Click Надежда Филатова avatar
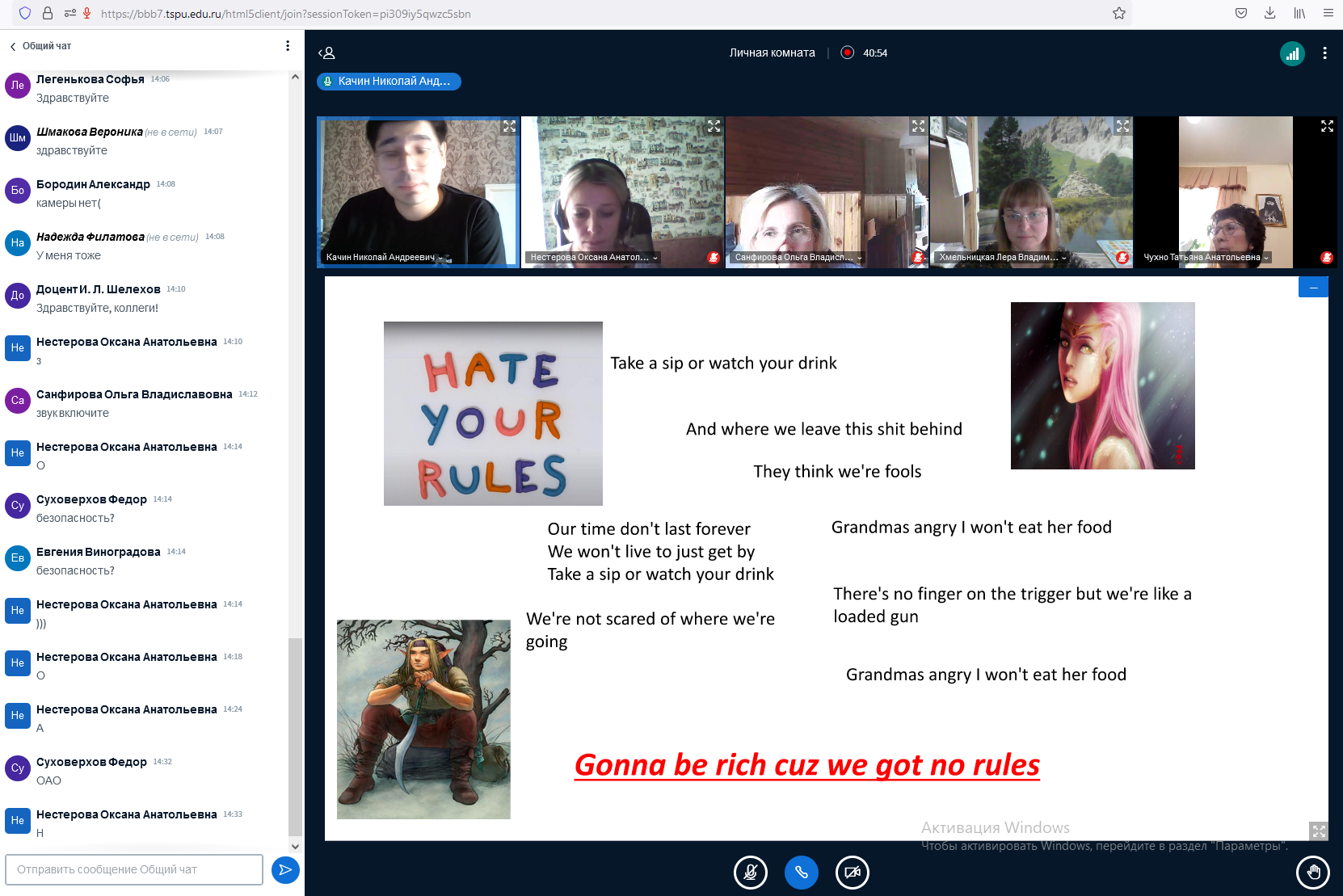 18,242
